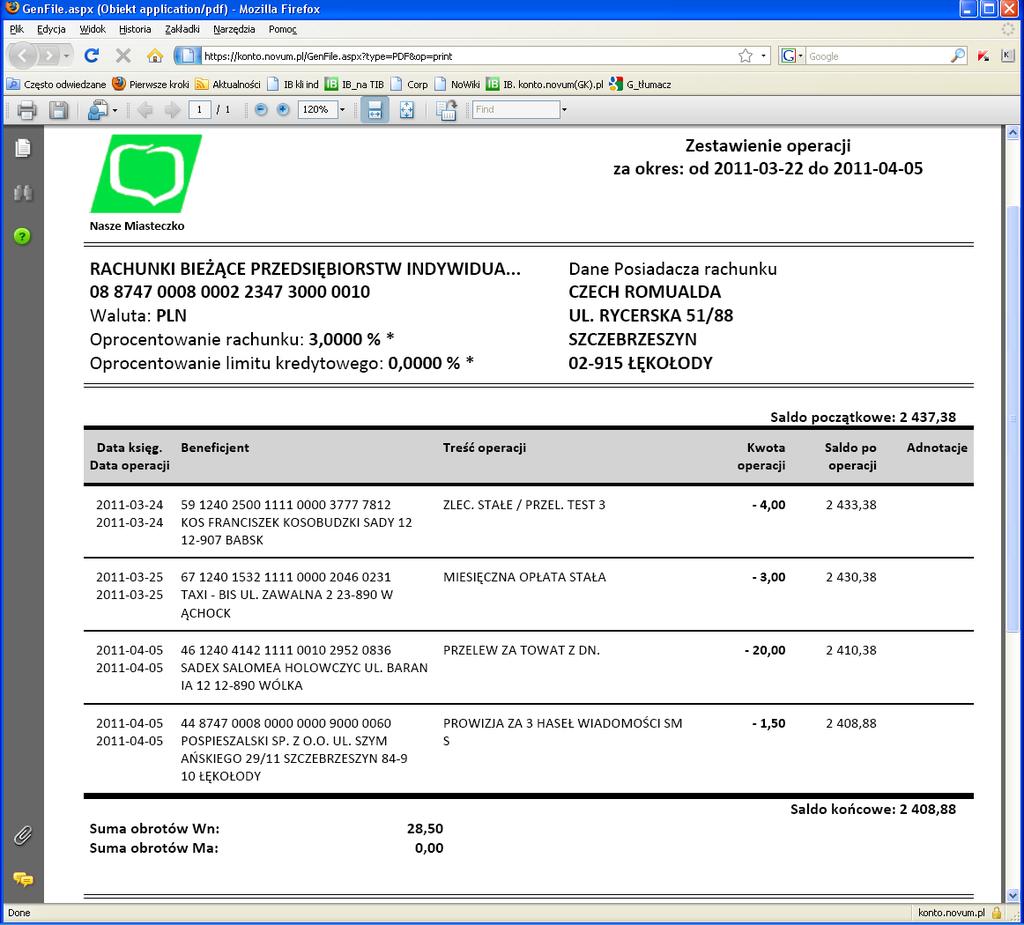The width and height of the screenshot is (1024, 925).
Task: Click the browser Back button
Action: click(23, 56)
